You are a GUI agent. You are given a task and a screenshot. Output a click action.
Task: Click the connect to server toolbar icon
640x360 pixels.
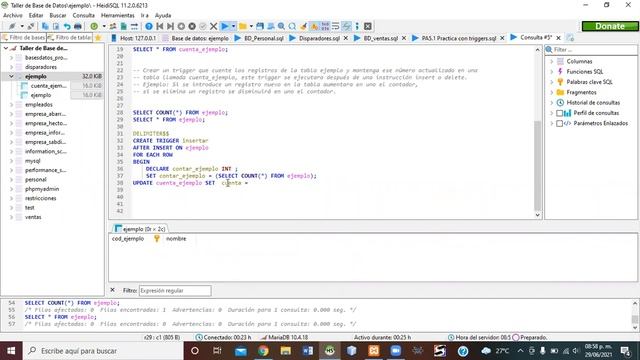(x=12, y=26)
